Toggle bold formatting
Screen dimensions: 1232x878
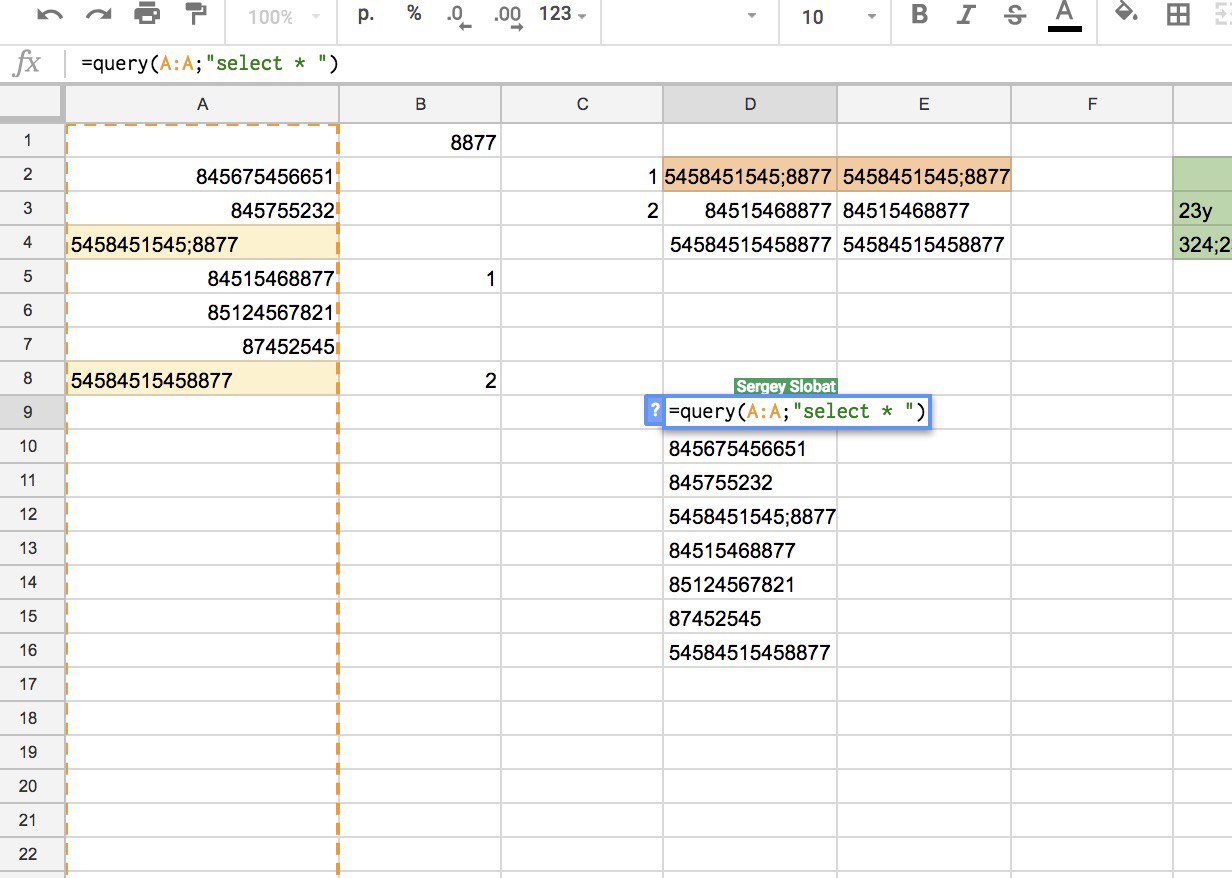coord(920,15)
